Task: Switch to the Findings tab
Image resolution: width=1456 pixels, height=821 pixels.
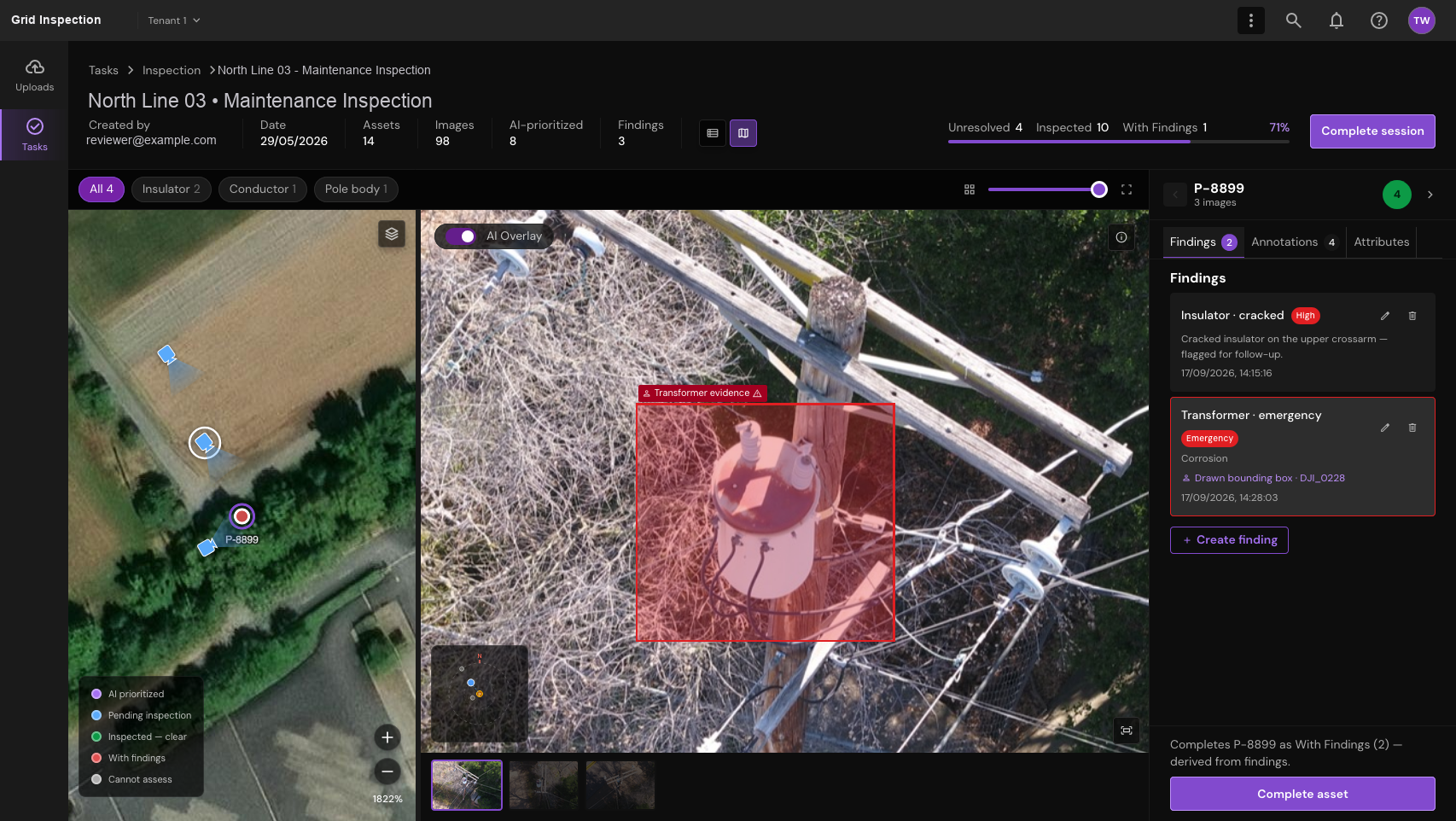Action: pyautogui.click(x=1203, y=242)
